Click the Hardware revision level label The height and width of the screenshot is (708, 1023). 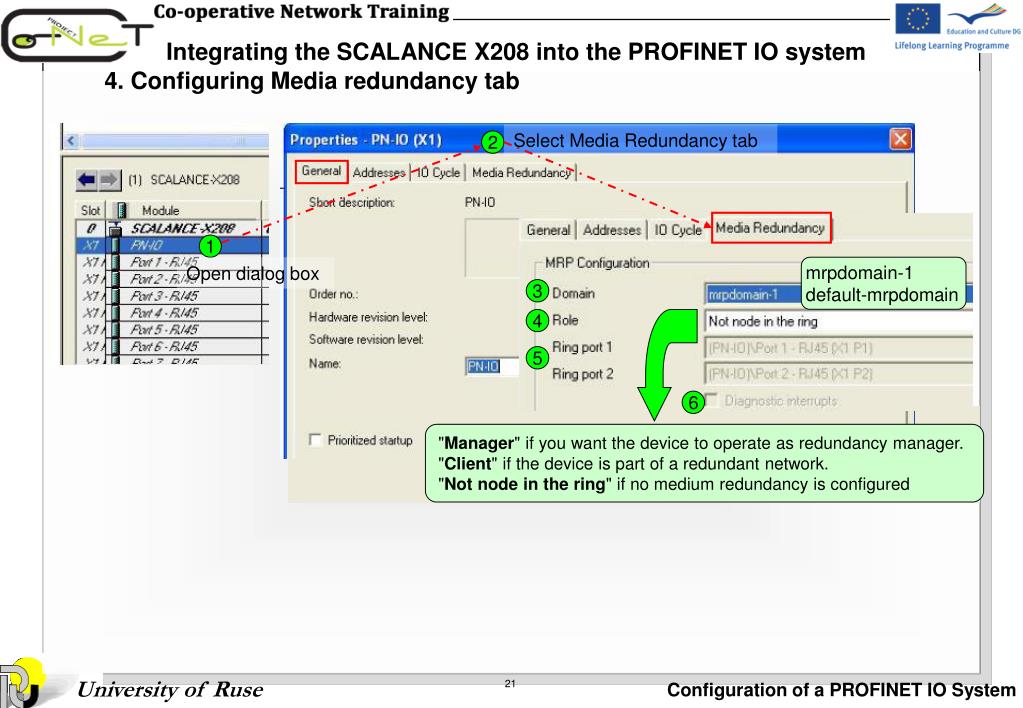pos(368,317)
